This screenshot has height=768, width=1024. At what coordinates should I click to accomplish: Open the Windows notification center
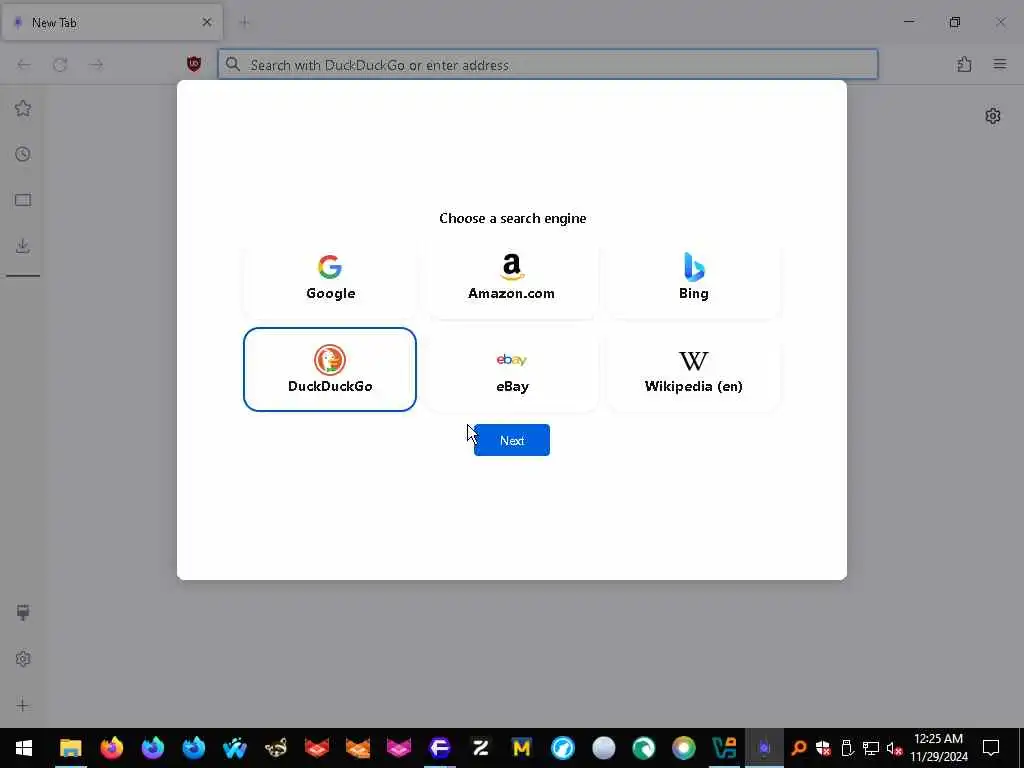(991, 748)
